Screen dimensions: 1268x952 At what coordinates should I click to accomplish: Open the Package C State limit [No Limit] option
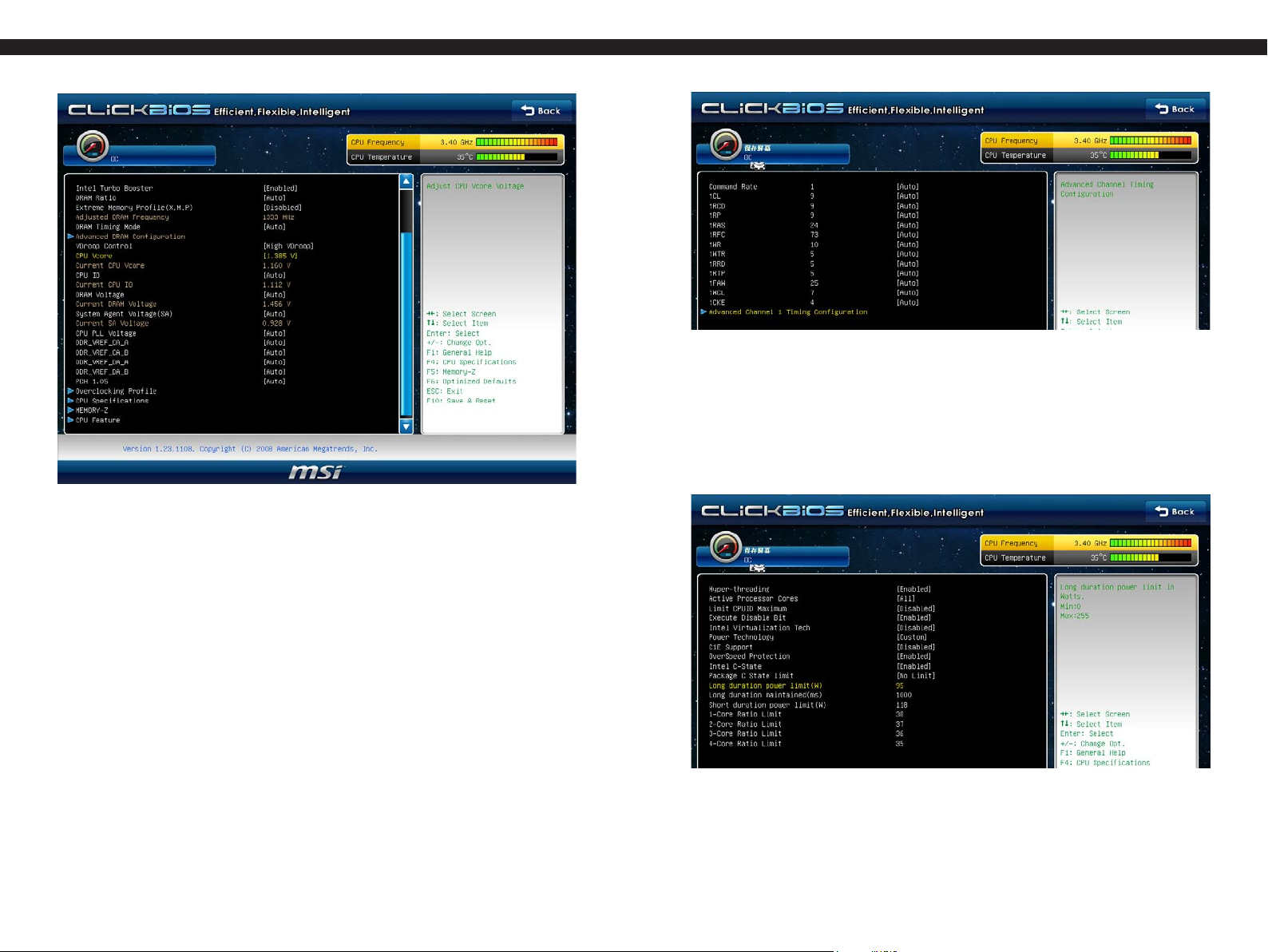tap(916, 676)
